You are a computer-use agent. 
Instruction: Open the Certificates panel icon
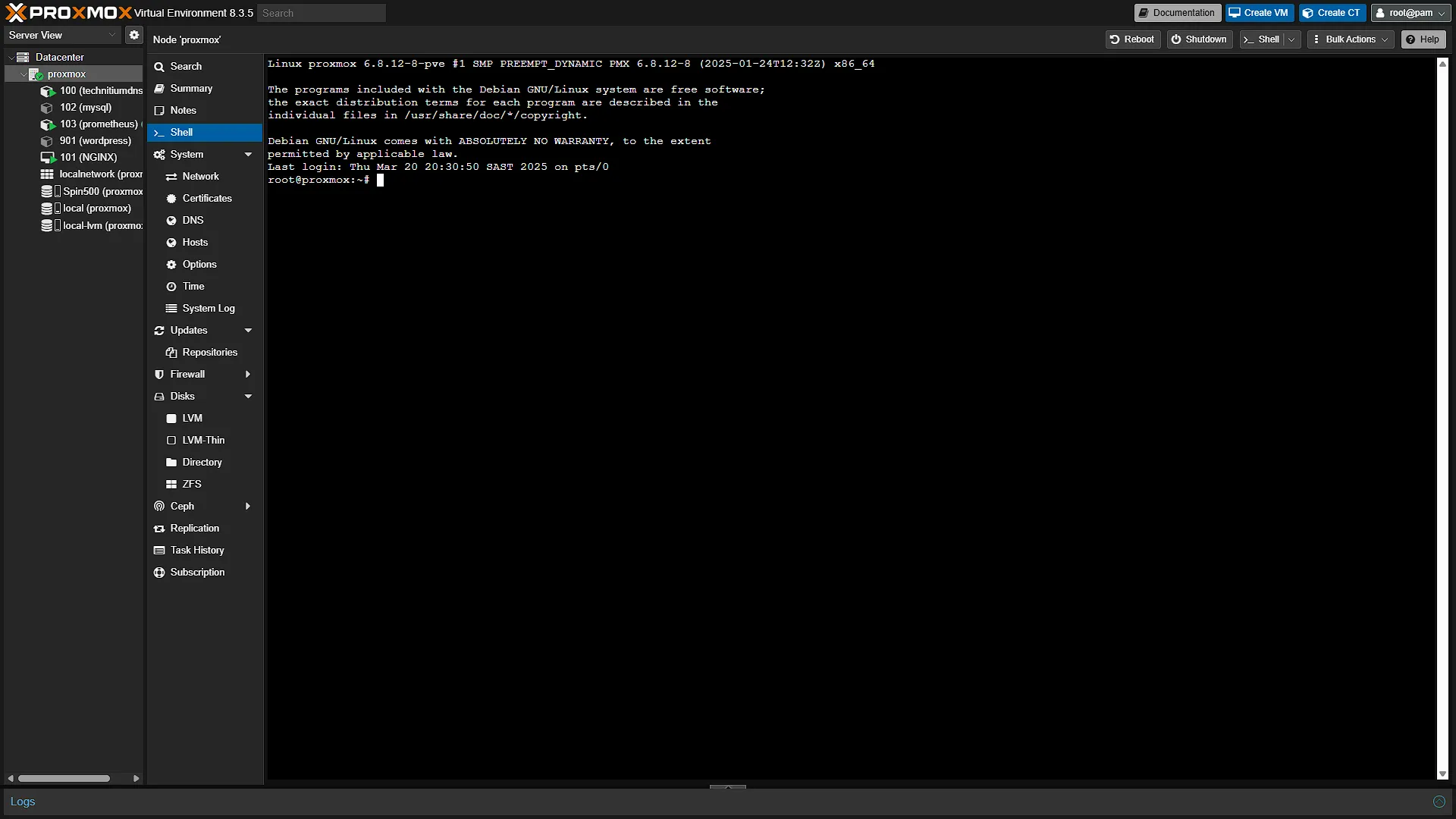171,199
